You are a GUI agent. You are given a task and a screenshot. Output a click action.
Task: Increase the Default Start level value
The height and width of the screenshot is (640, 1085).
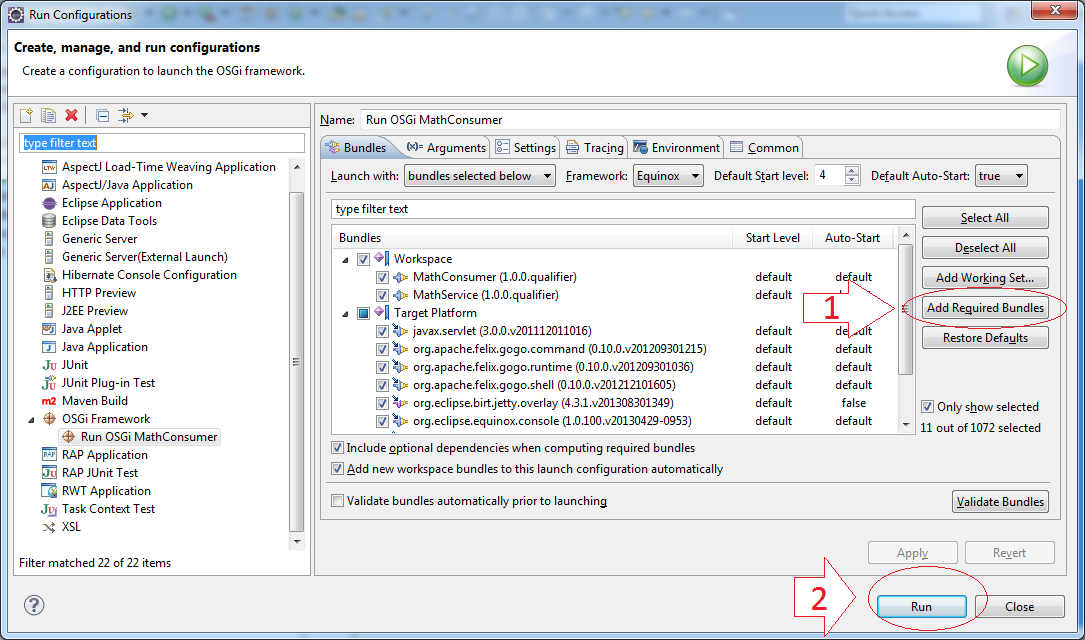point(852,170)
